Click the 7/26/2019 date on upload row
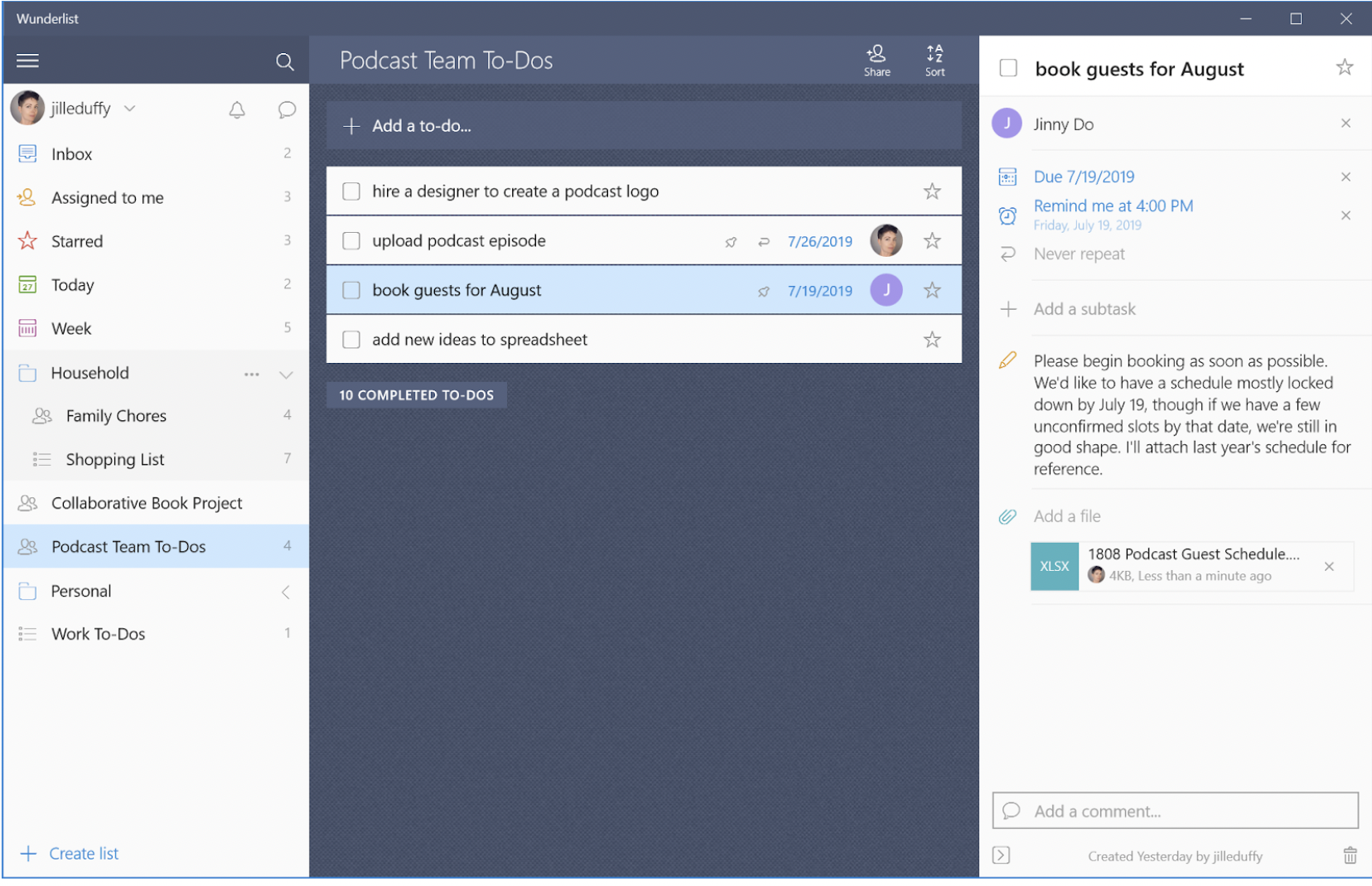1372x886 pixels. [819, 241]
